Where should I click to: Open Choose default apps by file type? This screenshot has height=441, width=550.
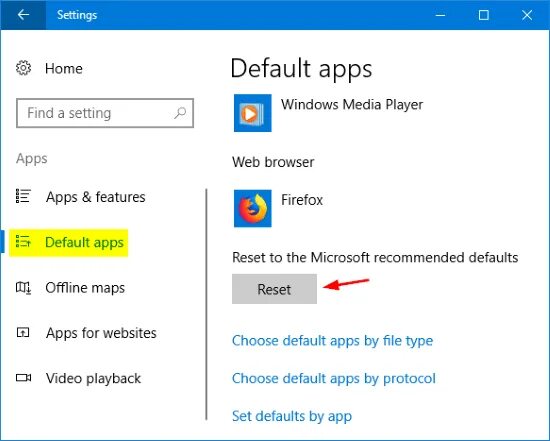(333, 341)
